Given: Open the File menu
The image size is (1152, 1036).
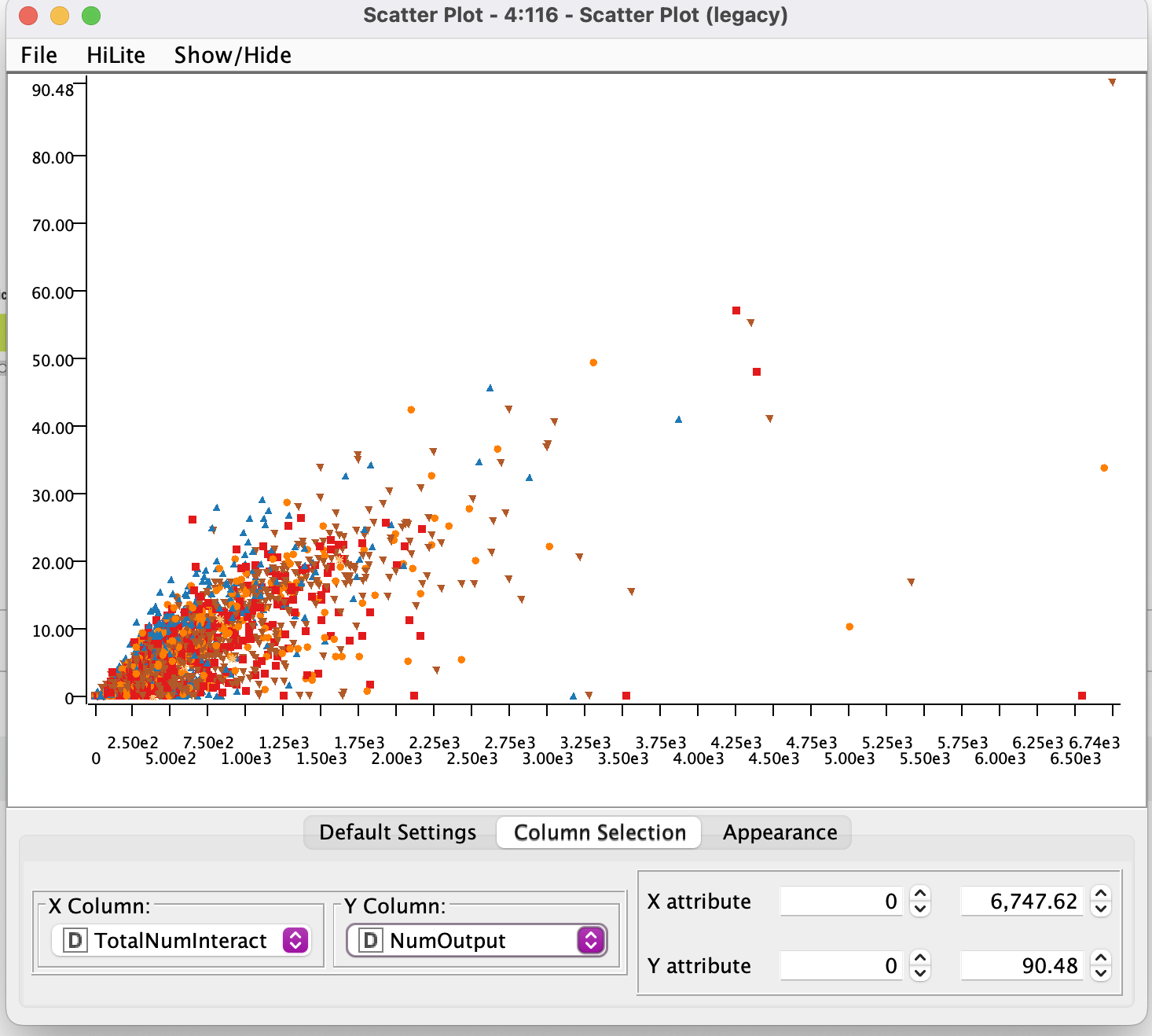Looking at the screenshot, I should point(39,54).
